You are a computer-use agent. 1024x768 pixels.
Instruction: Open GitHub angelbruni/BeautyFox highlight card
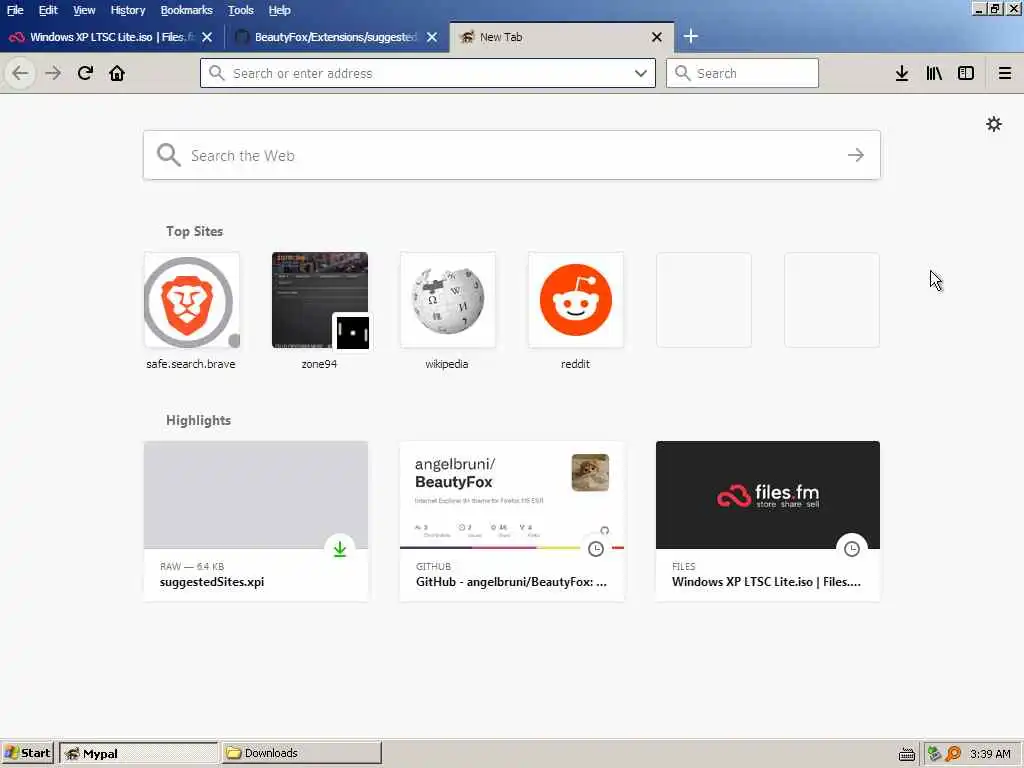(x=512, y=521)
